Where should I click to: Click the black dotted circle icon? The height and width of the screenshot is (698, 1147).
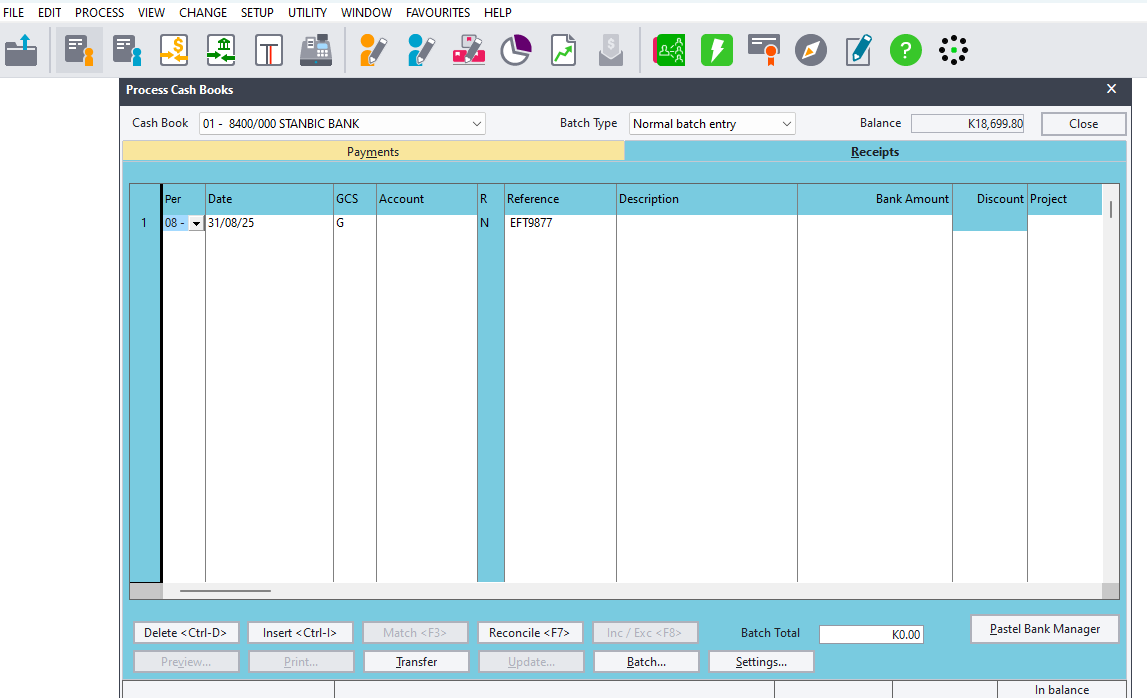(953, 50)
